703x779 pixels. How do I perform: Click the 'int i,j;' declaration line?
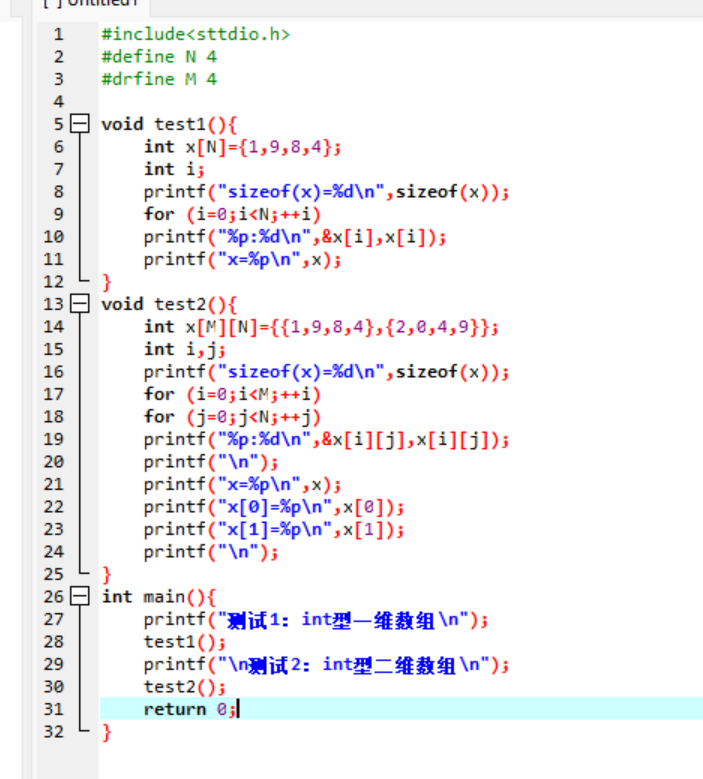click(184, 349)
